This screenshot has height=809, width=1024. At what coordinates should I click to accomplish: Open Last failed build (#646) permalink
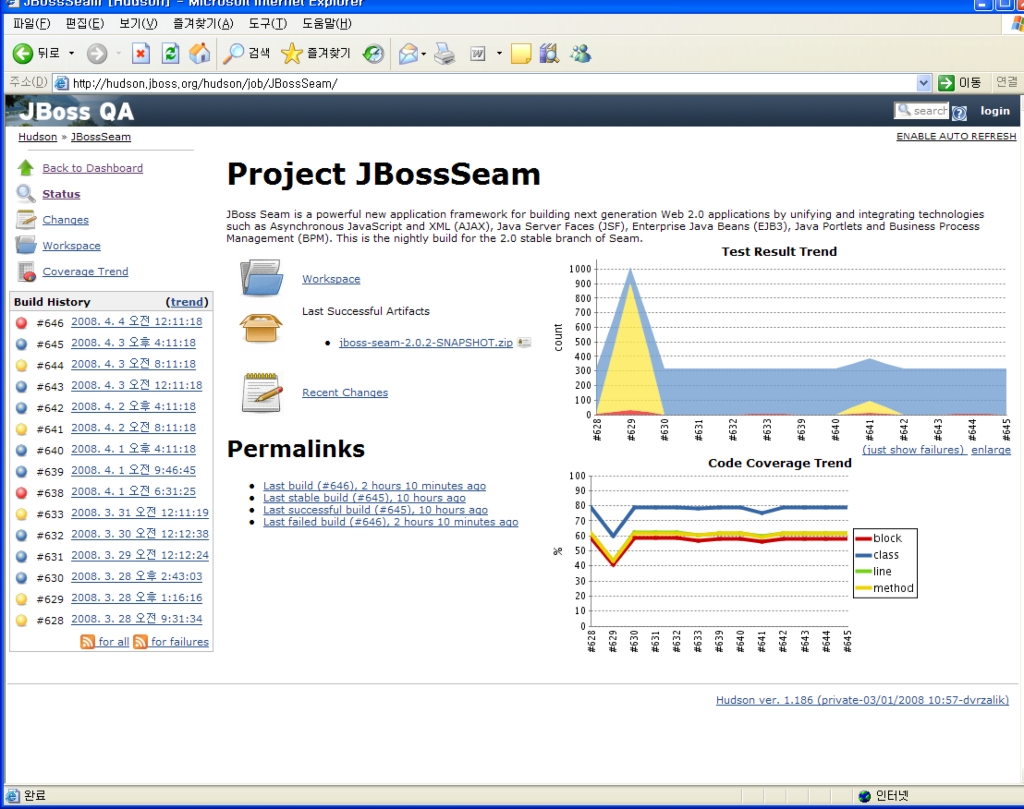(x=391, y=522)
